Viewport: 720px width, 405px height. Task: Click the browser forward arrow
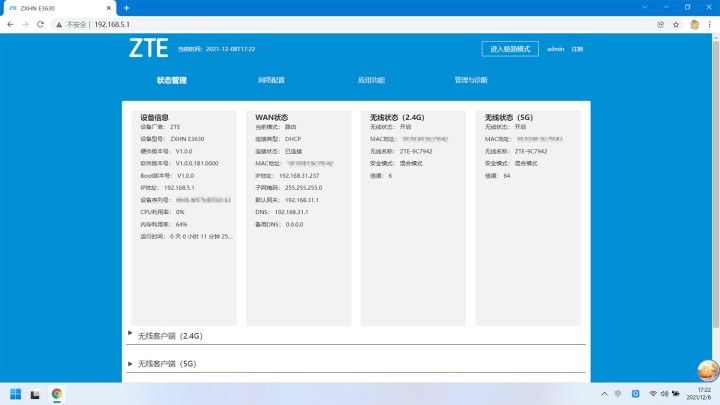25,24
